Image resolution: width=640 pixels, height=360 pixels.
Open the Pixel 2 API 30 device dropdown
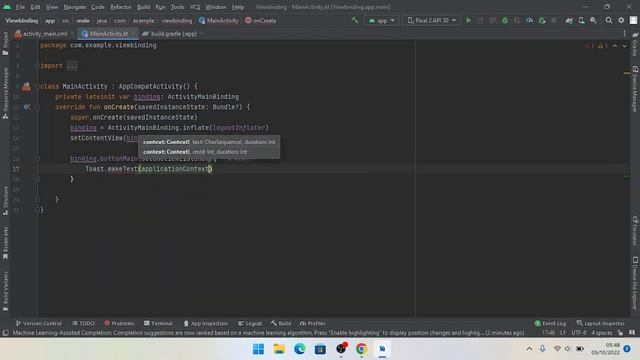point(431,20)
